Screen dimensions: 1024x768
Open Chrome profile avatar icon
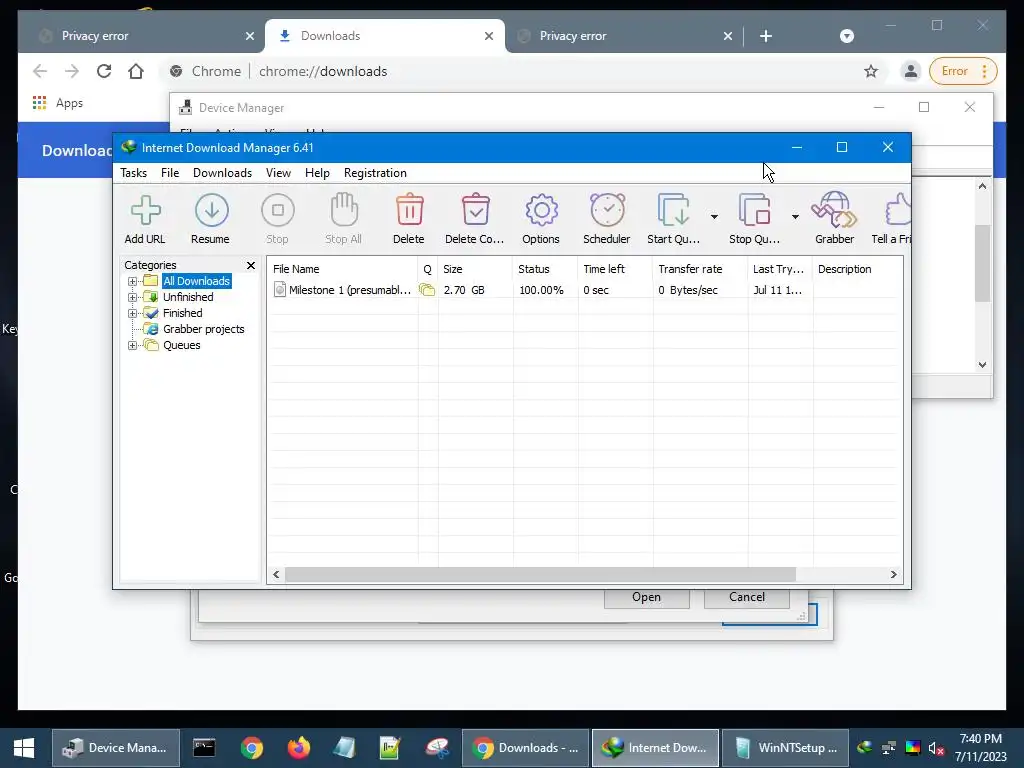910,71
